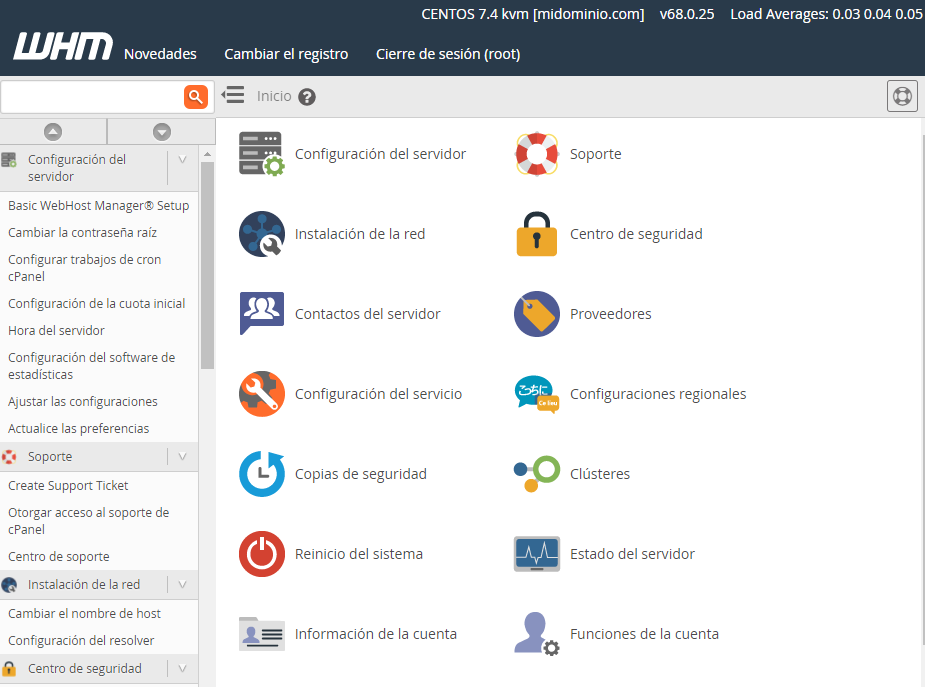Open the Soporte lifebuoy icon in main panel
Image resolution: width=925 pixels, height=687 pixels.
click(536, 154)
